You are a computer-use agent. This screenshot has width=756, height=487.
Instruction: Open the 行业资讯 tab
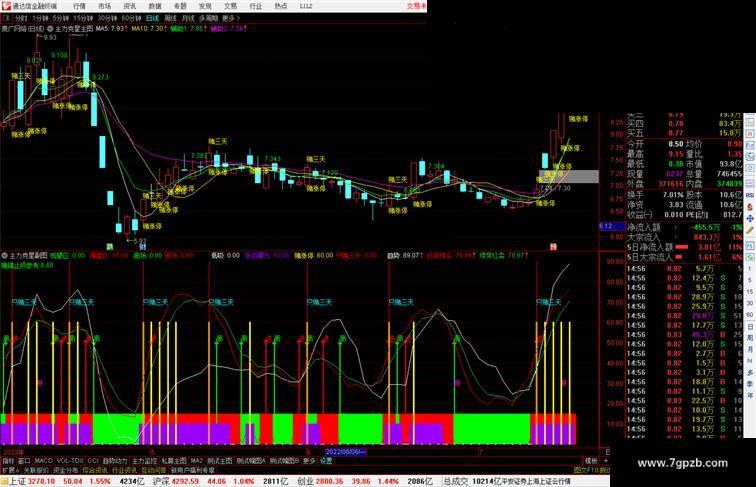124,470
